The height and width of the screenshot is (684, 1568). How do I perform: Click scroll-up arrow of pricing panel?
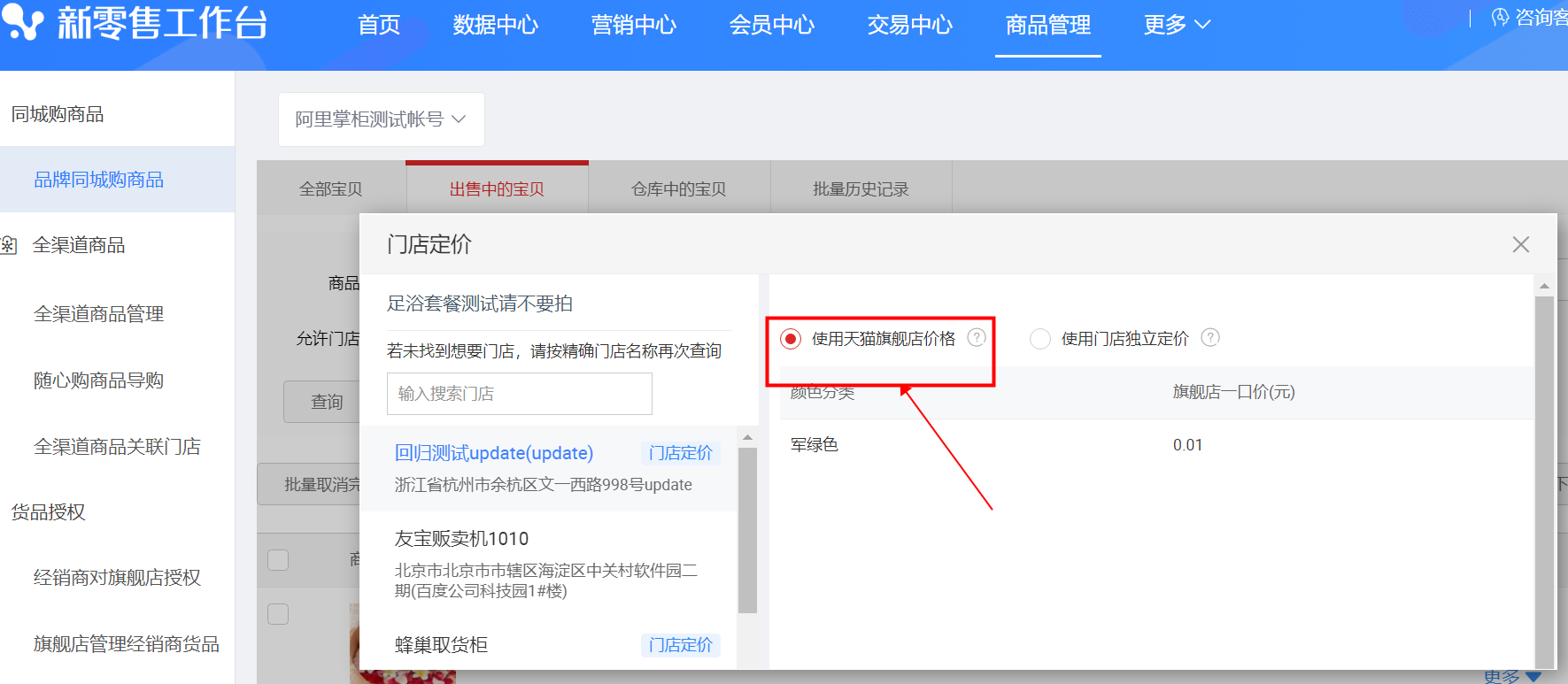click(1544, 286)
